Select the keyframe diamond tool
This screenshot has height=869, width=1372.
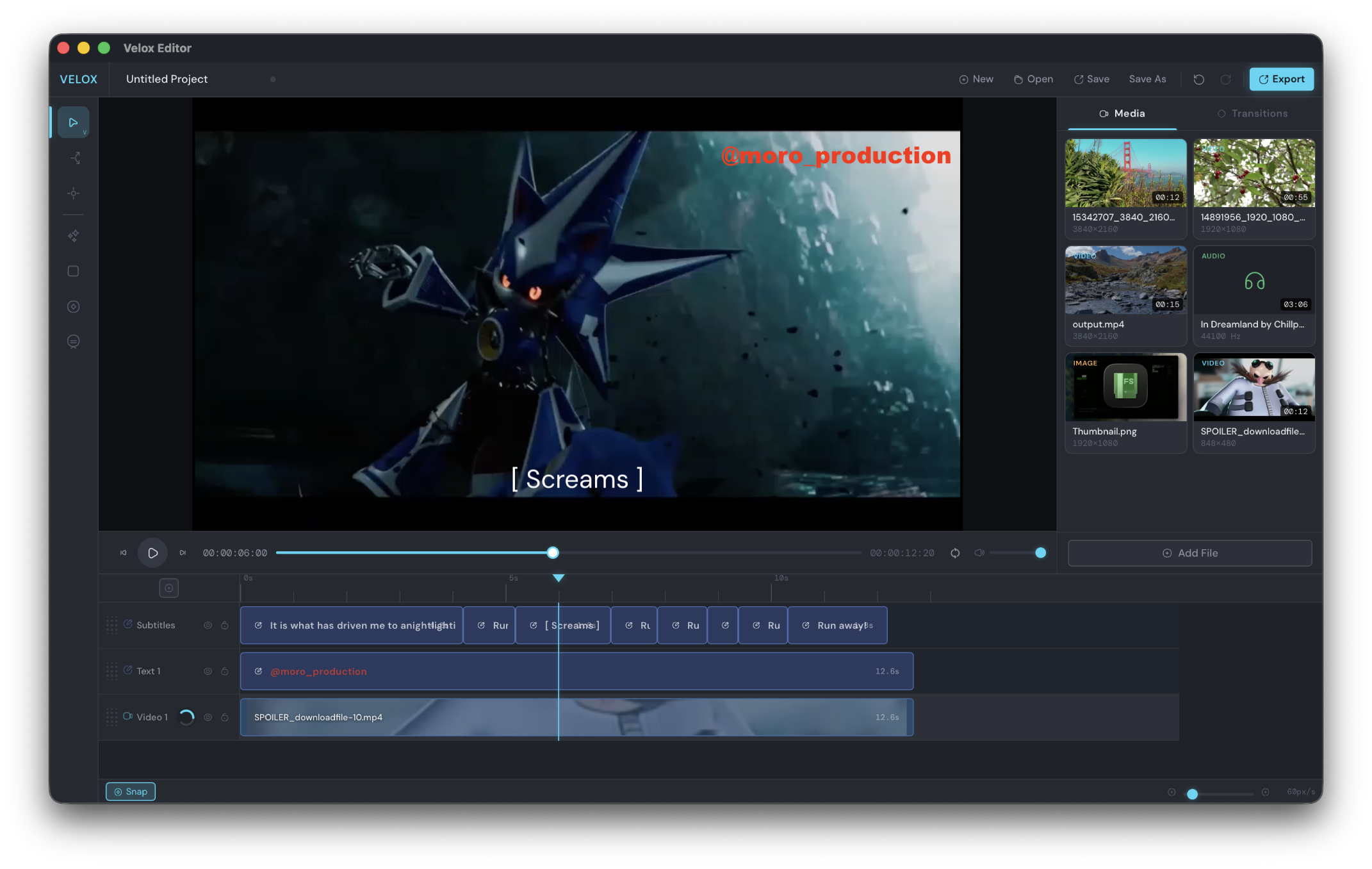[74, 306]
